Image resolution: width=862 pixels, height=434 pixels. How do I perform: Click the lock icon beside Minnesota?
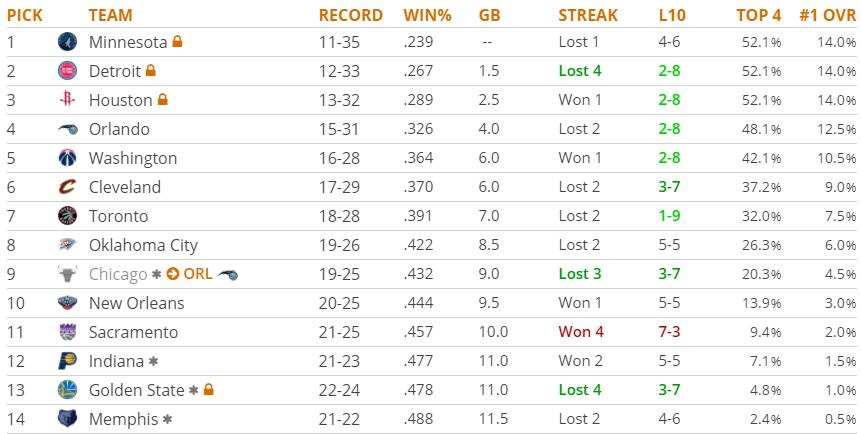[x=177, y=41]
